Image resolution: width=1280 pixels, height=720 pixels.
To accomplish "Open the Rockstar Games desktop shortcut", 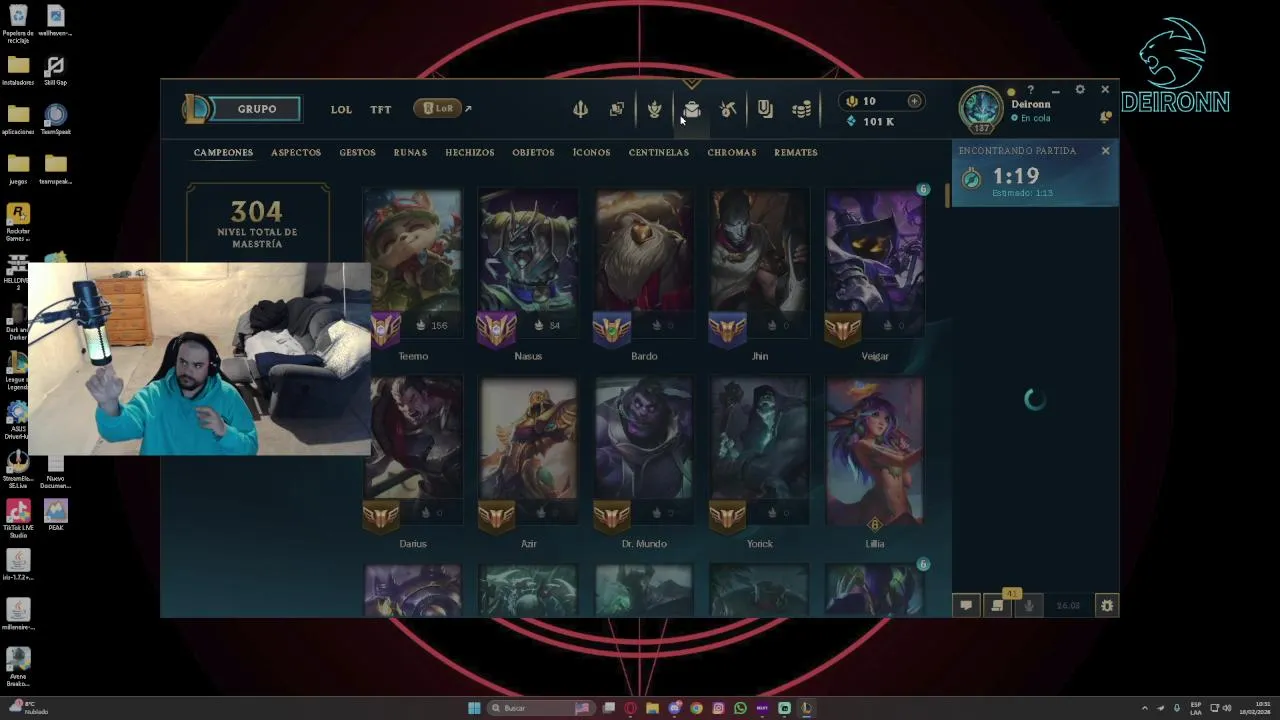I will (x=18, y=221).
